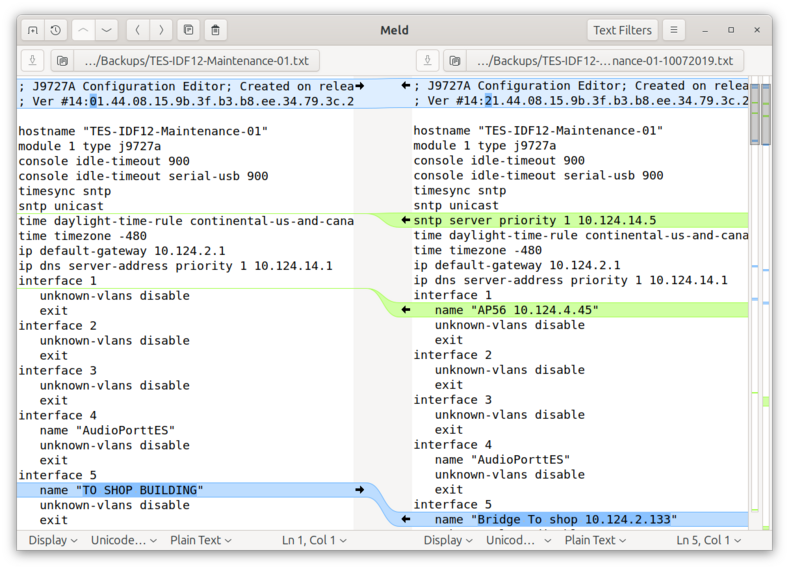This screenshot has height=569, width=789.
Task: Expand the right pane Display dropdown
Action: point(448,540)
